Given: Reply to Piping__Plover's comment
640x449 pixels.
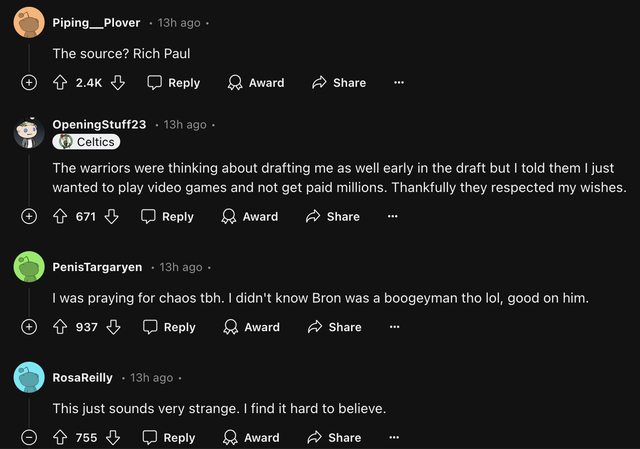Looking at the screenshot, I should (173, 83).
